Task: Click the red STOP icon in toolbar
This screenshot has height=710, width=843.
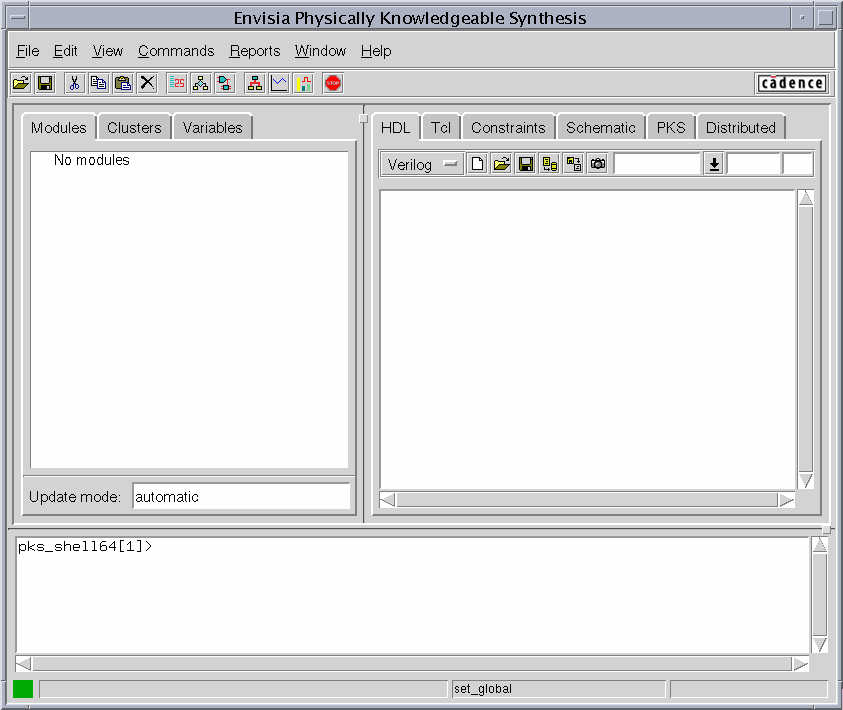Action: pos(333,84)
